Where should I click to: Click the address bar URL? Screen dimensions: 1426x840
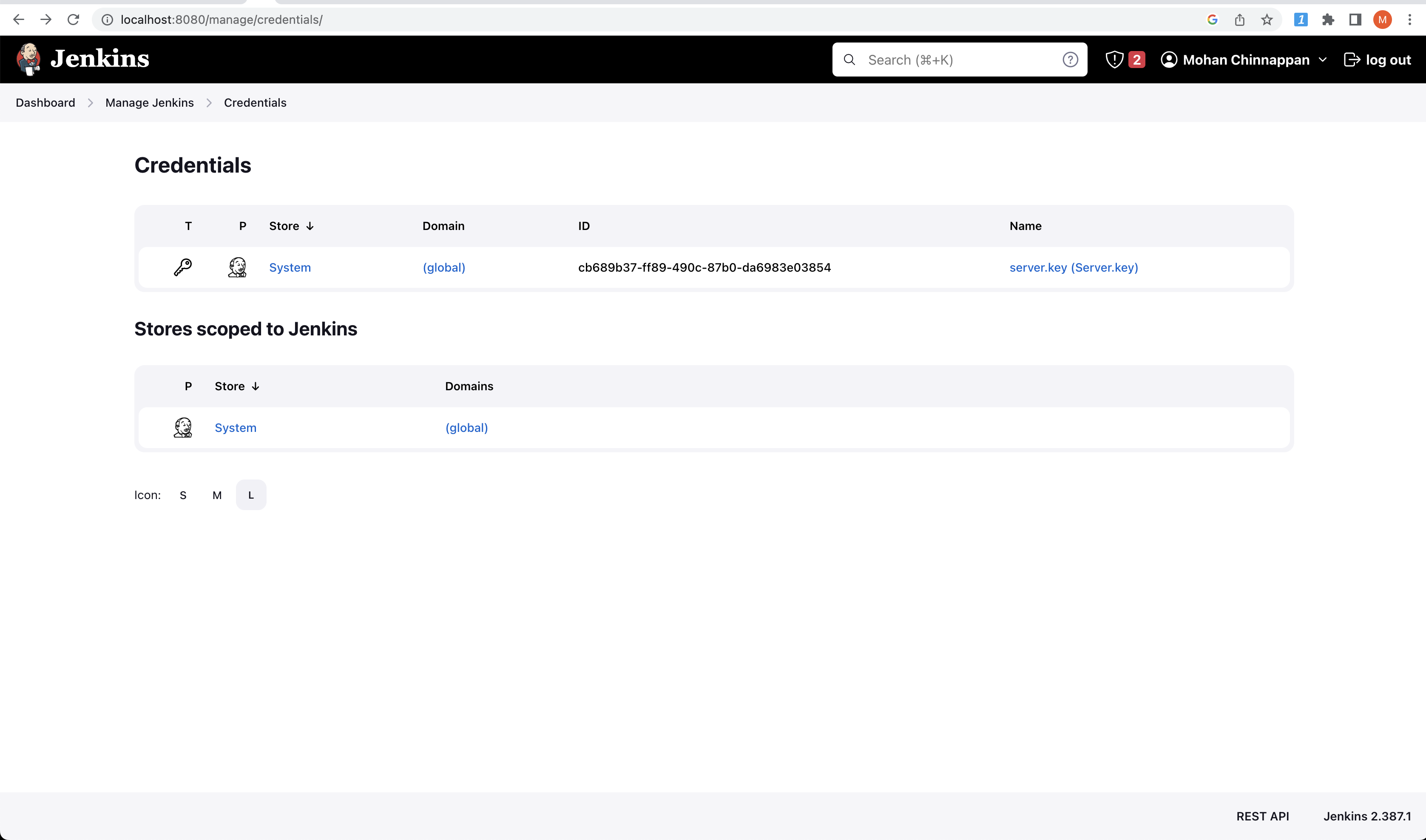222,20
